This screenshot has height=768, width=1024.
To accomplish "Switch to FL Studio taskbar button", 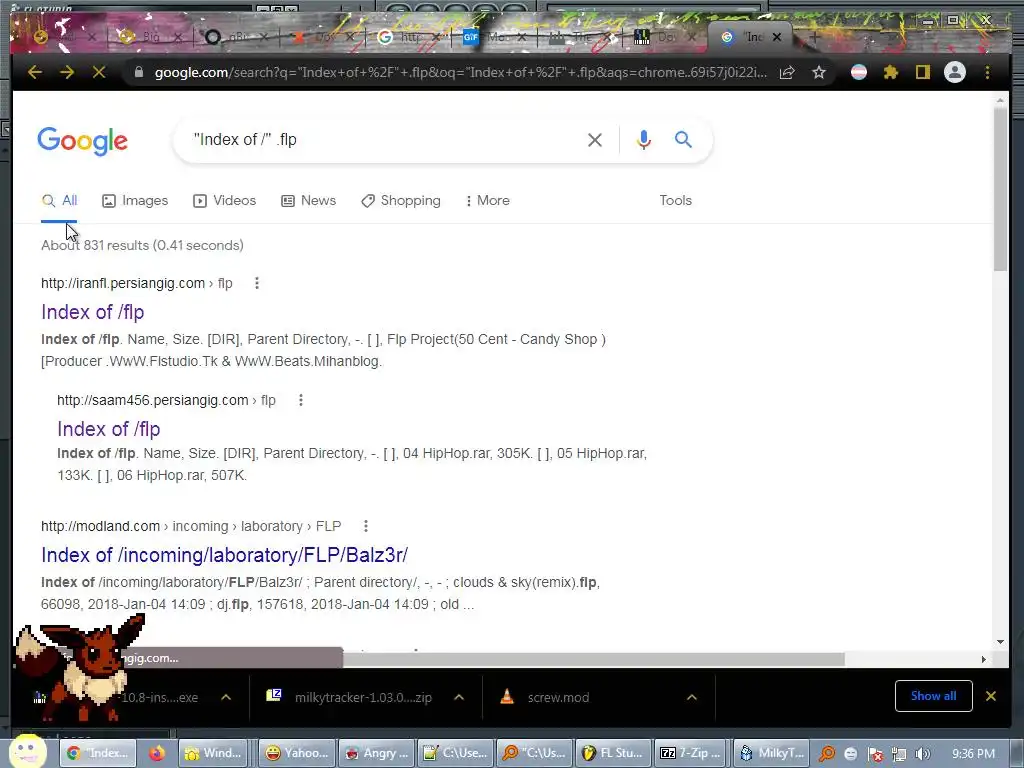I will (614, 753).
